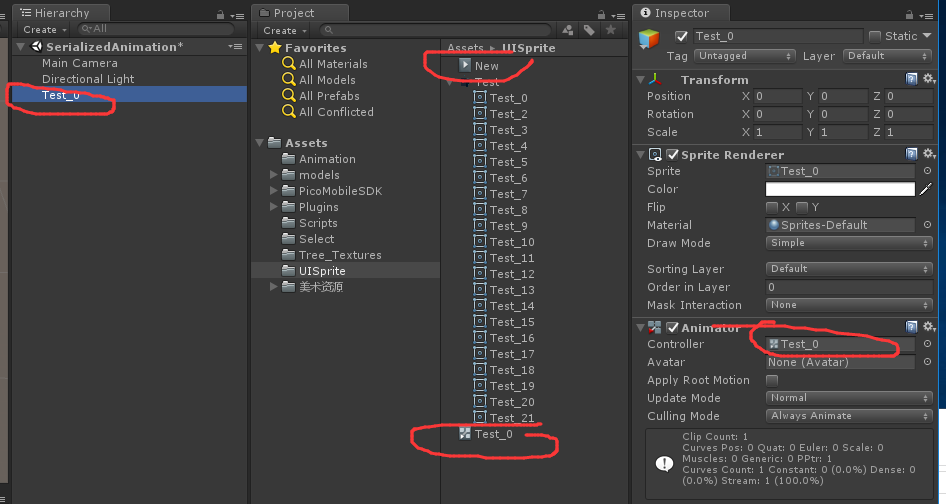Open the Hierarchy Create menu
The image size is (946, 504).
click(44, 30)
